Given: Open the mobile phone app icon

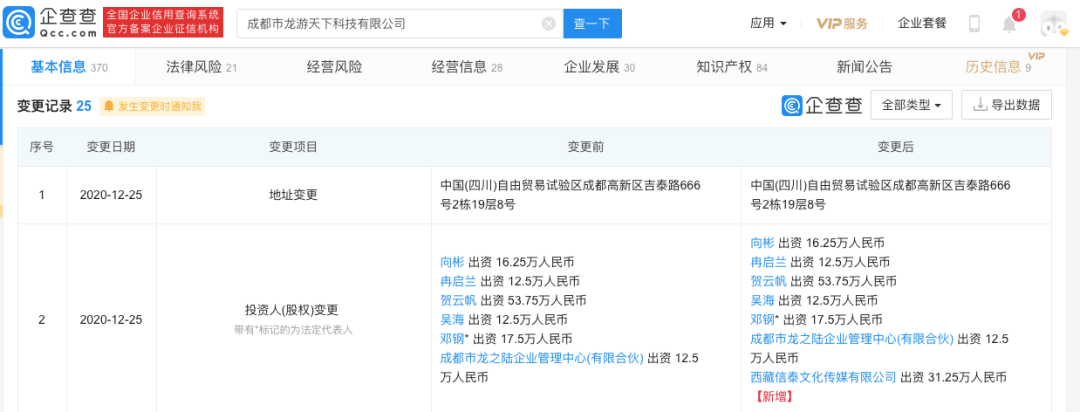Looking at the screenshot, I should pos(974,23).
